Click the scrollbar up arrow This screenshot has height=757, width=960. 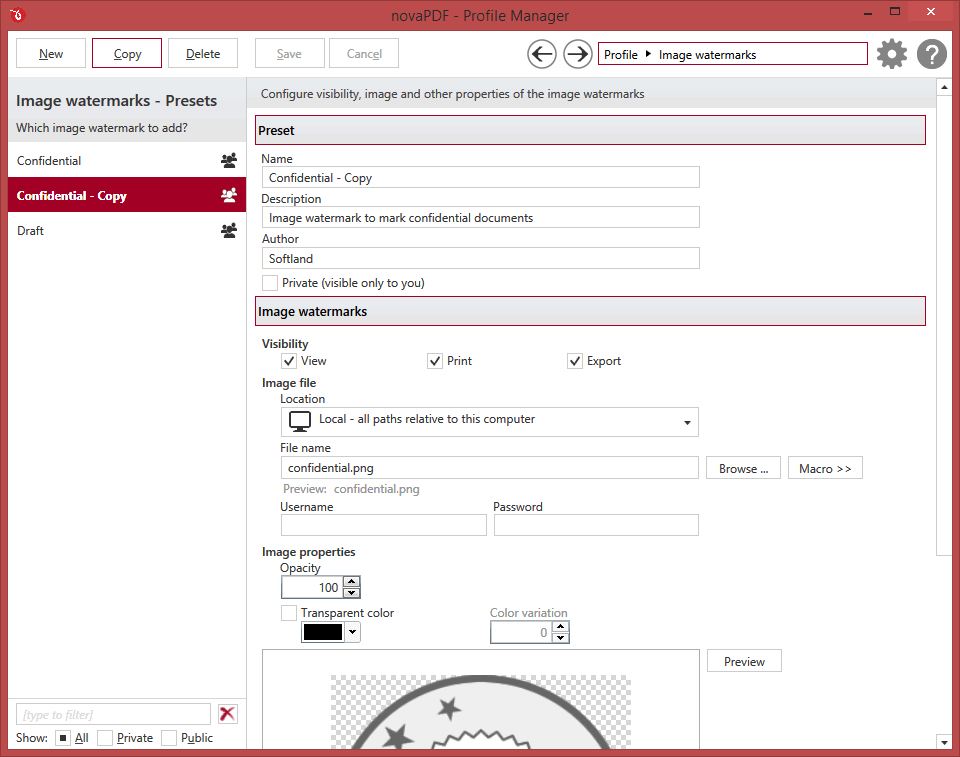point(944,88)
